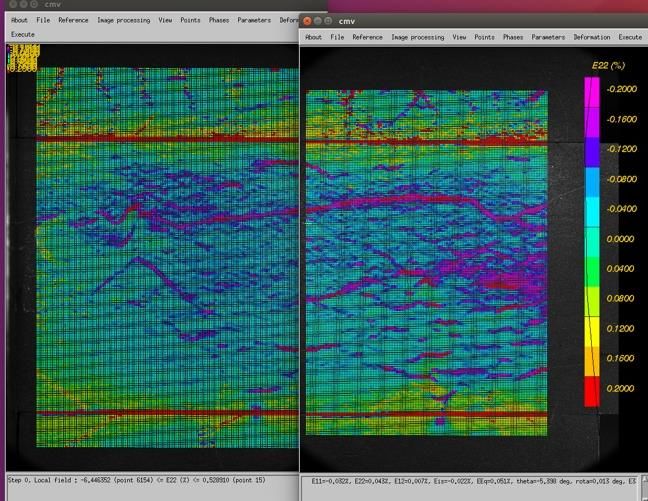Open Deformation menu in the right cmv window

click(591, 37)
